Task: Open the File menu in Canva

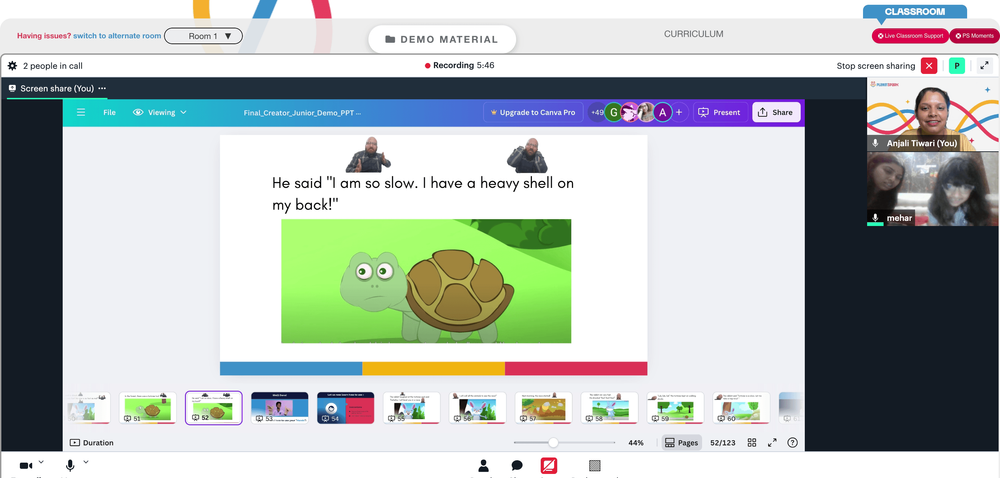Action: (110, 112)
